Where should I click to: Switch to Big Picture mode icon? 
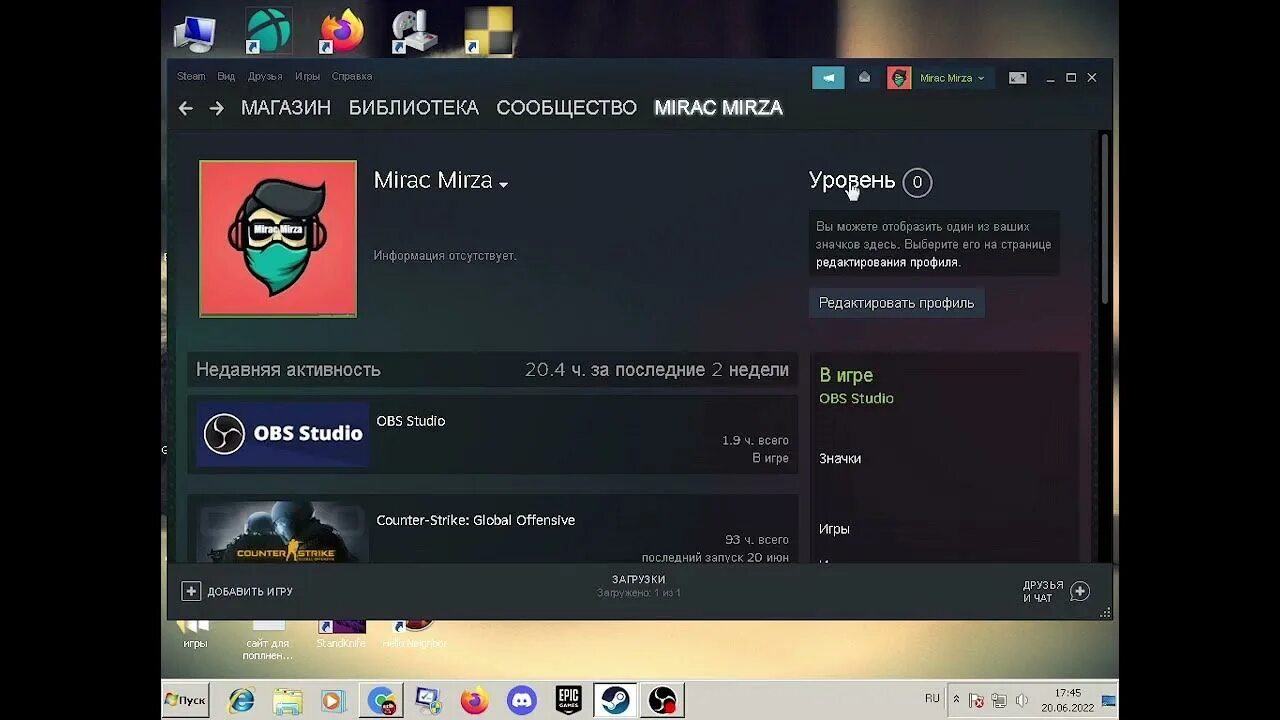click(x=1018, y=78)
